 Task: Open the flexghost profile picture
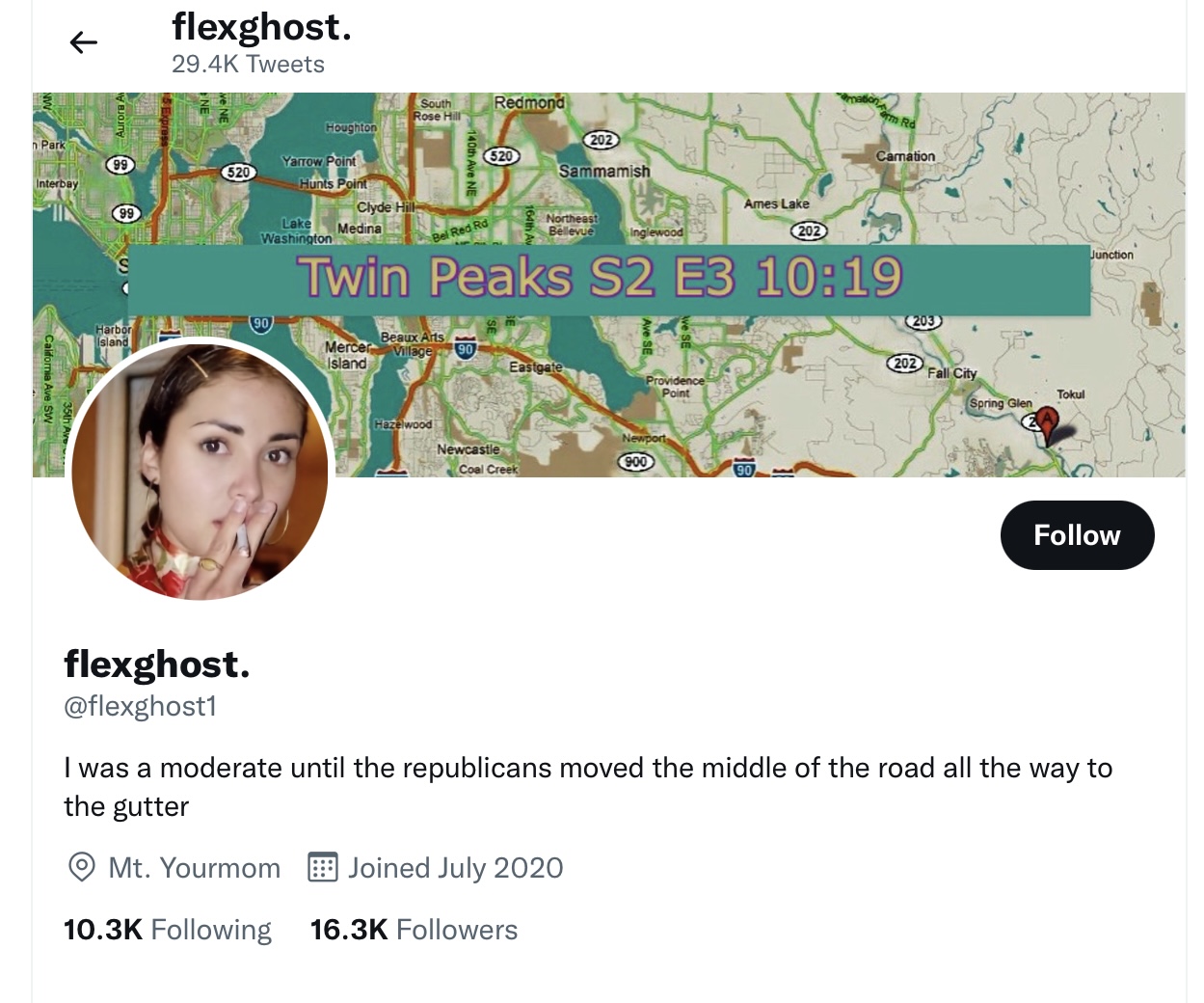click(201, 472)
